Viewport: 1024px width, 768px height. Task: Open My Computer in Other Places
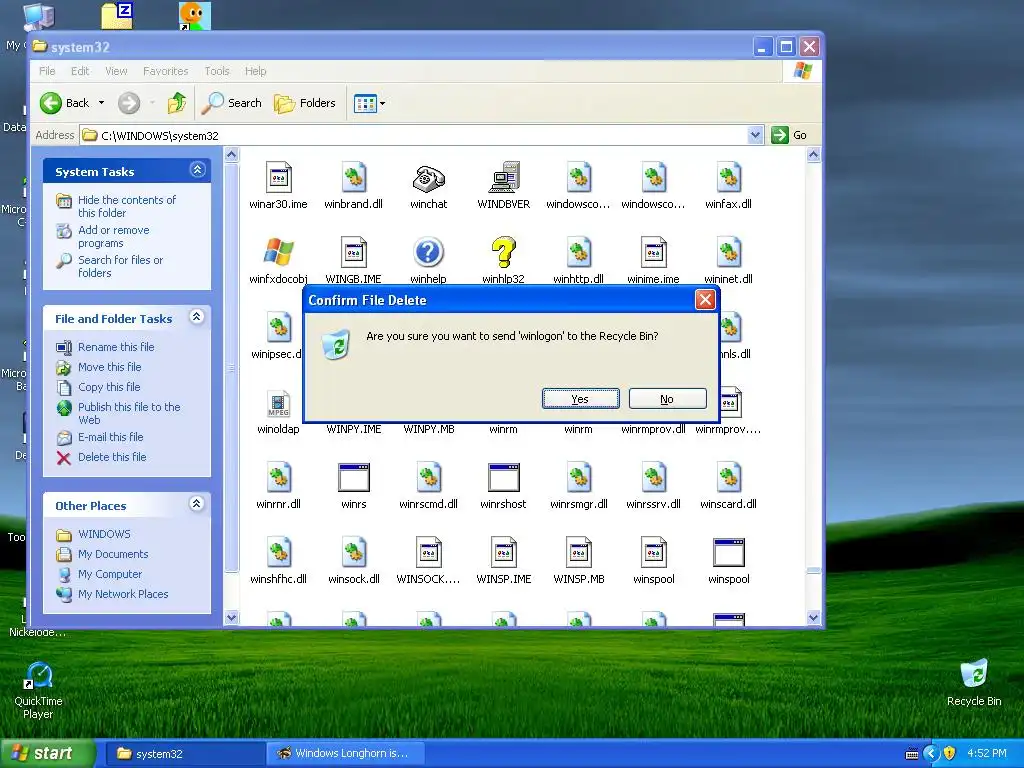click(110, 574)
